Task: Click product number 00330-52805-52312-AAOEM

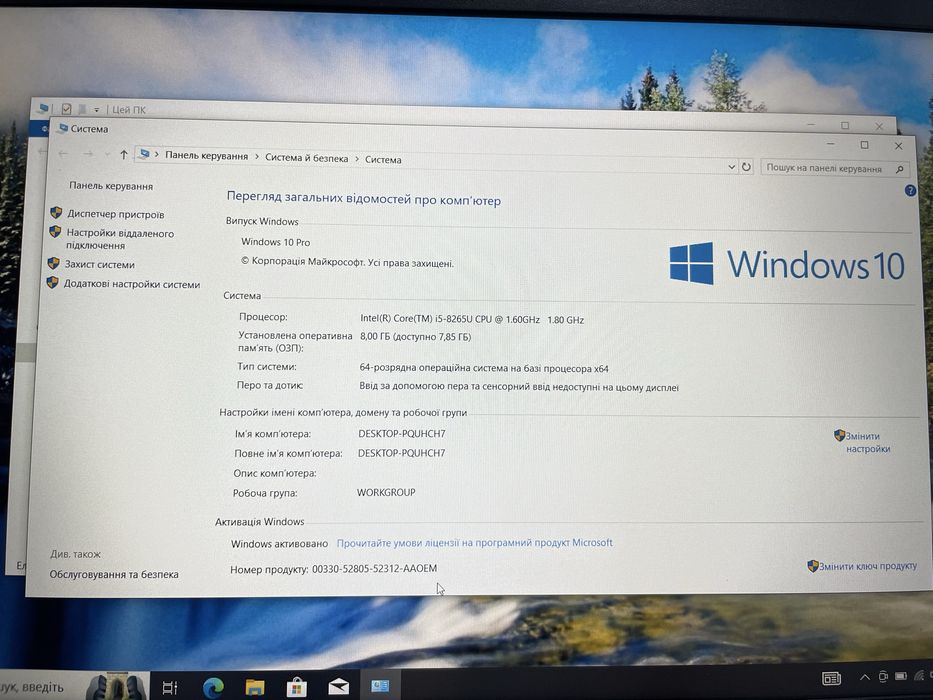Action: click(x=374, y=568)
